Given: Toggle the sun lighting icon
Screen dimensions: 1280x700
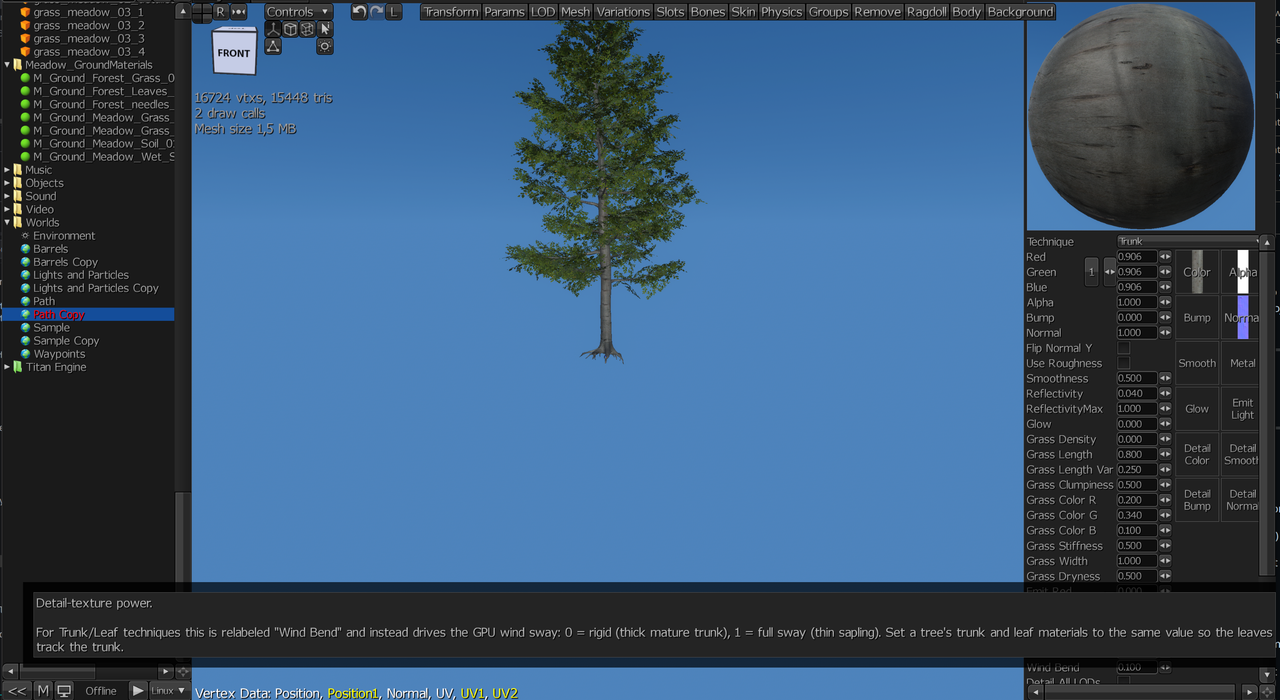Looking at the screenshot, I should click(x=324, y=46).
